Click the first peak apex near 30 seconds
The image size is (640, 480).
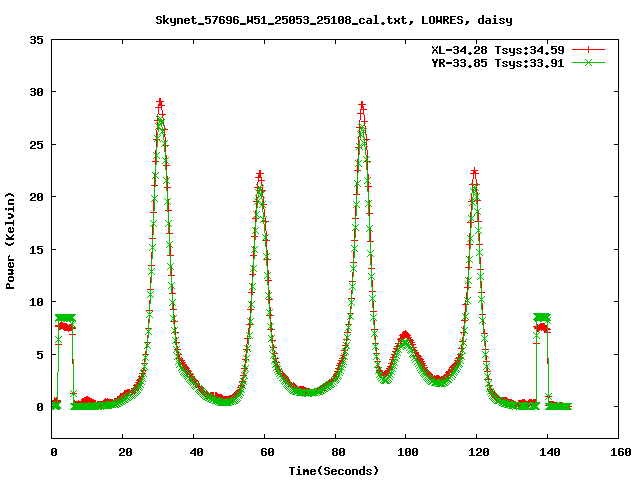[x=160, y=102]
